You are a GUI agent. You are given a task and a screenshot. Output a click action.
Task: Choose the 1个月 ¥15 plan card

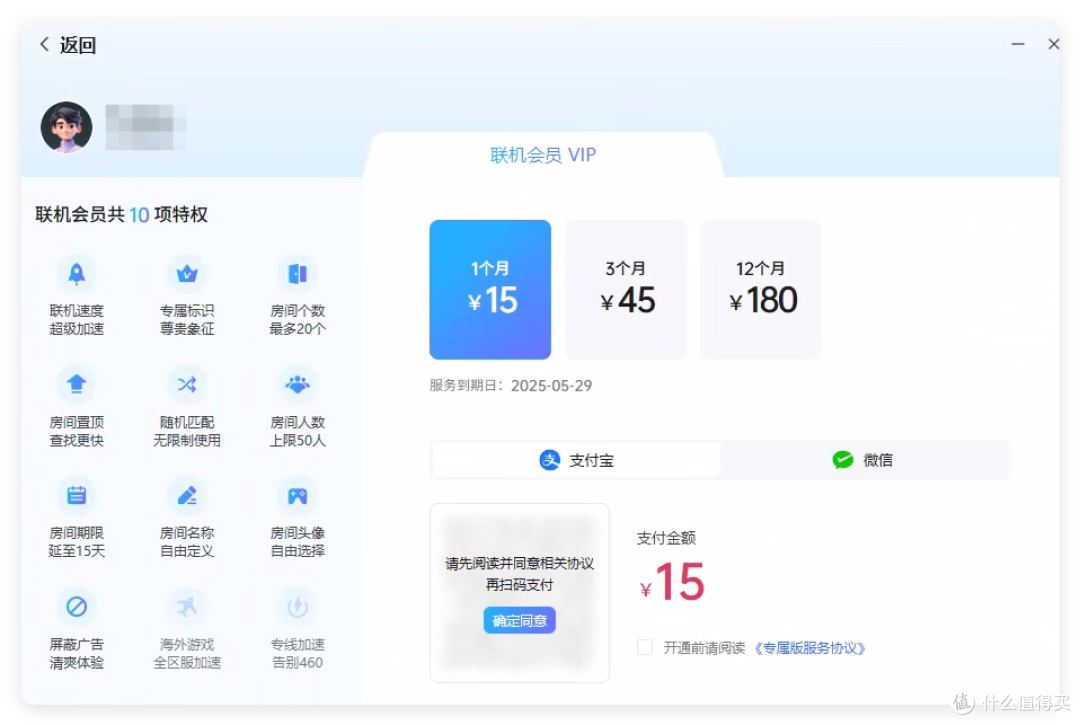(490, 289)
